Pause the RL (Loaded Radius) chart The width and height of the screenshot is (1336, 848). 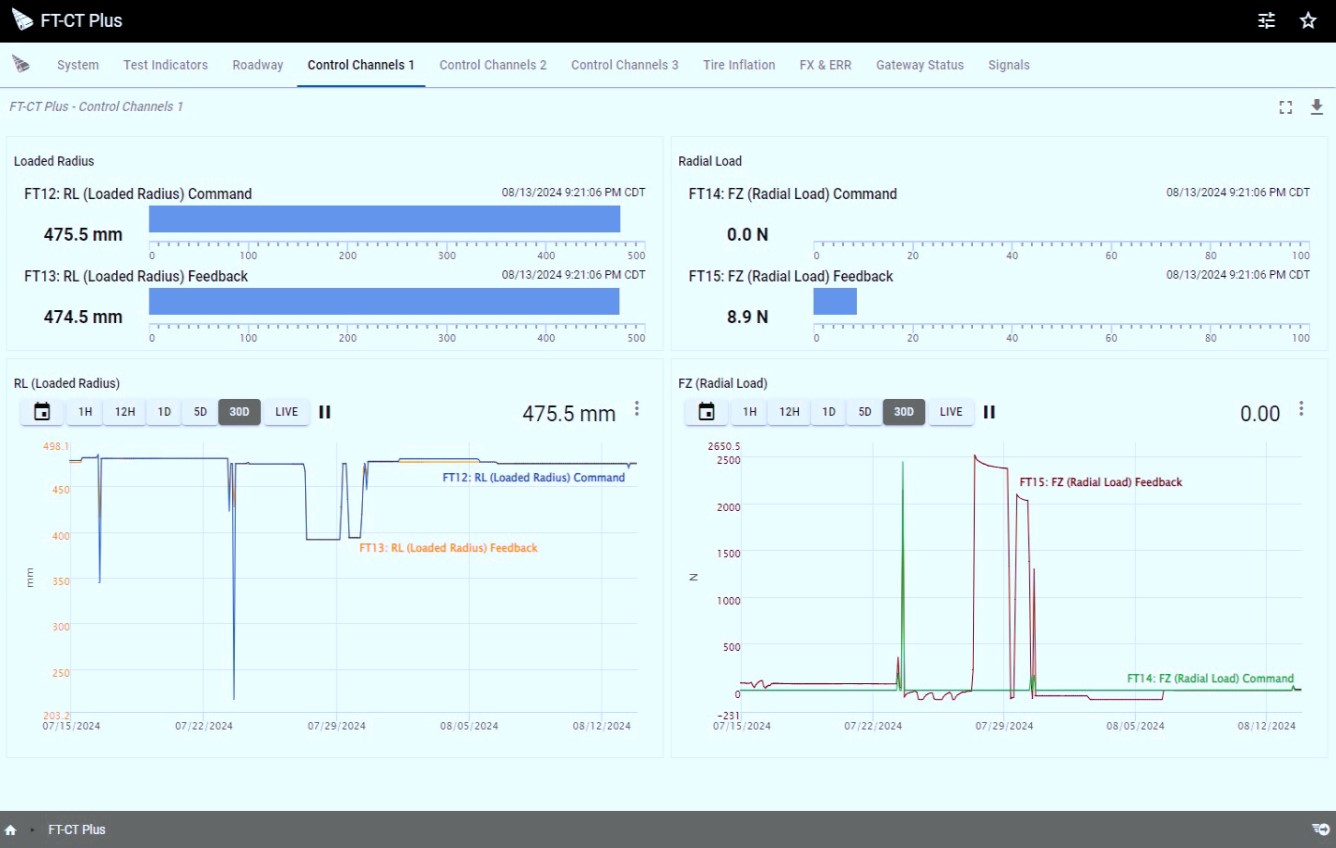(325, 412)
